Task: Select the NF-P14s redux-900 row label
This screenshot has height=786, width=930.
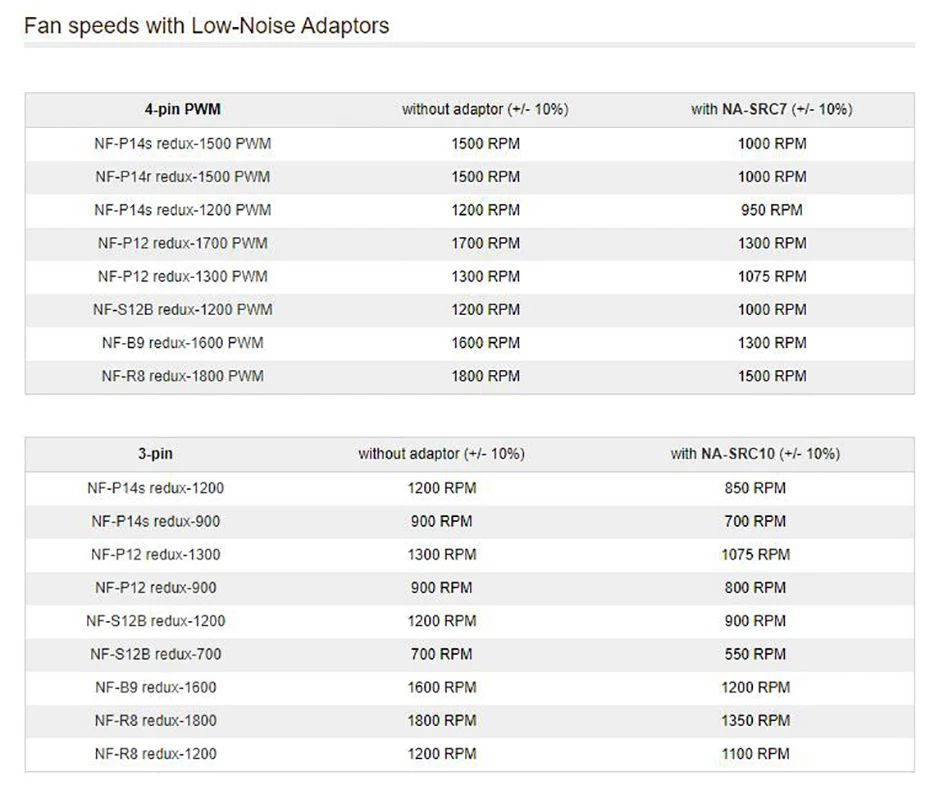Action: pyautogui.click(x=156, y=521)
